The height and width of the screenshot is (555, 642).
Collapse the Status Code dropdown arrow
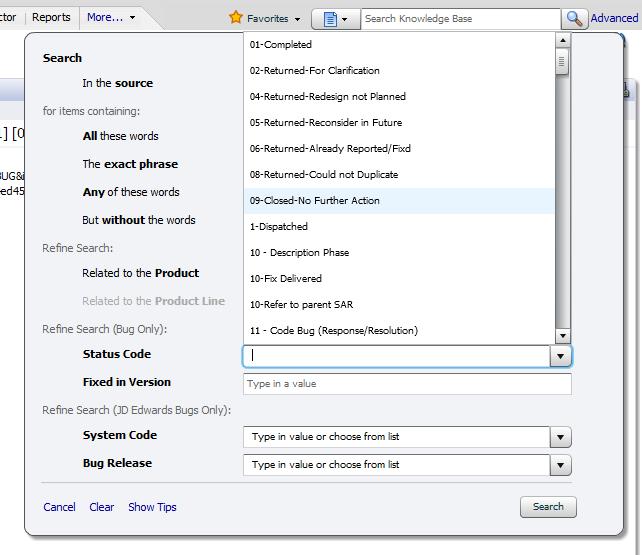pos(561,356)
